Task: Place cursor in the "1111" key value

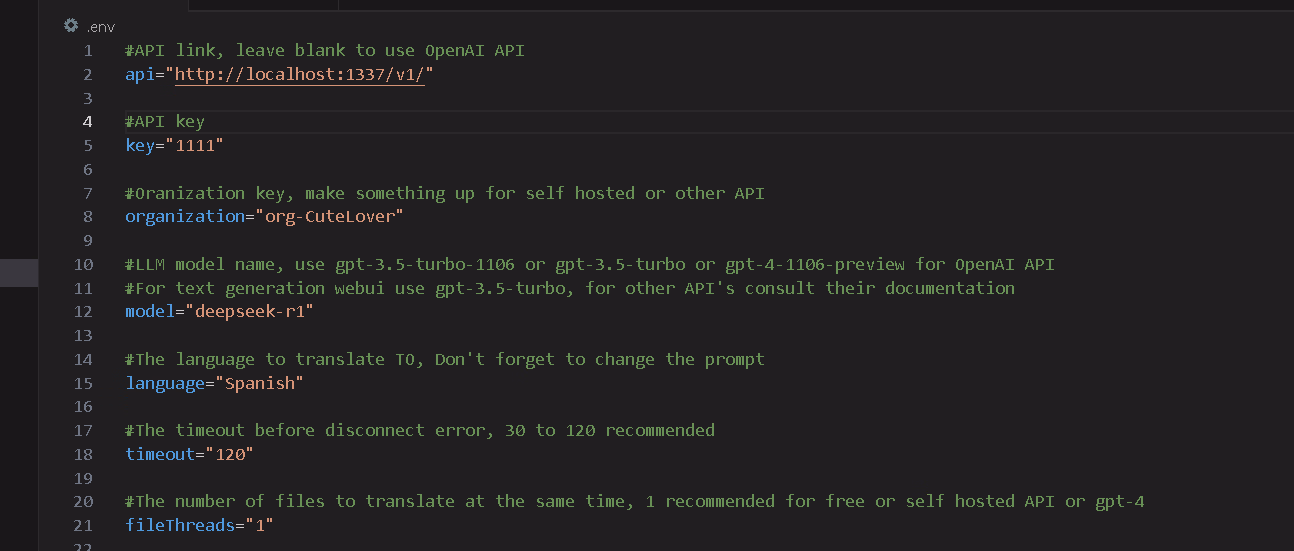Action: coord(199,146)
